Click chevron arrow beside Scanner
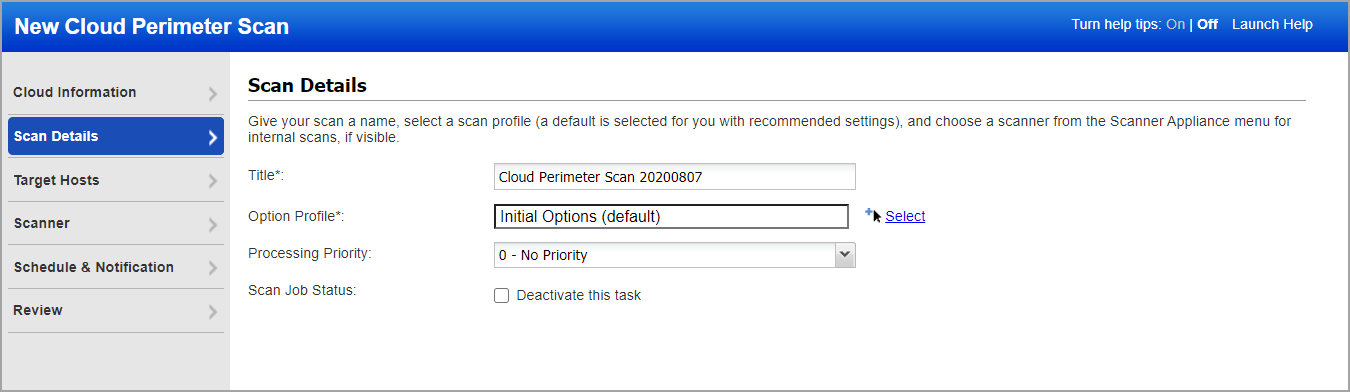The height and width of the screenshot is (392, 1350). pos(212,225)
